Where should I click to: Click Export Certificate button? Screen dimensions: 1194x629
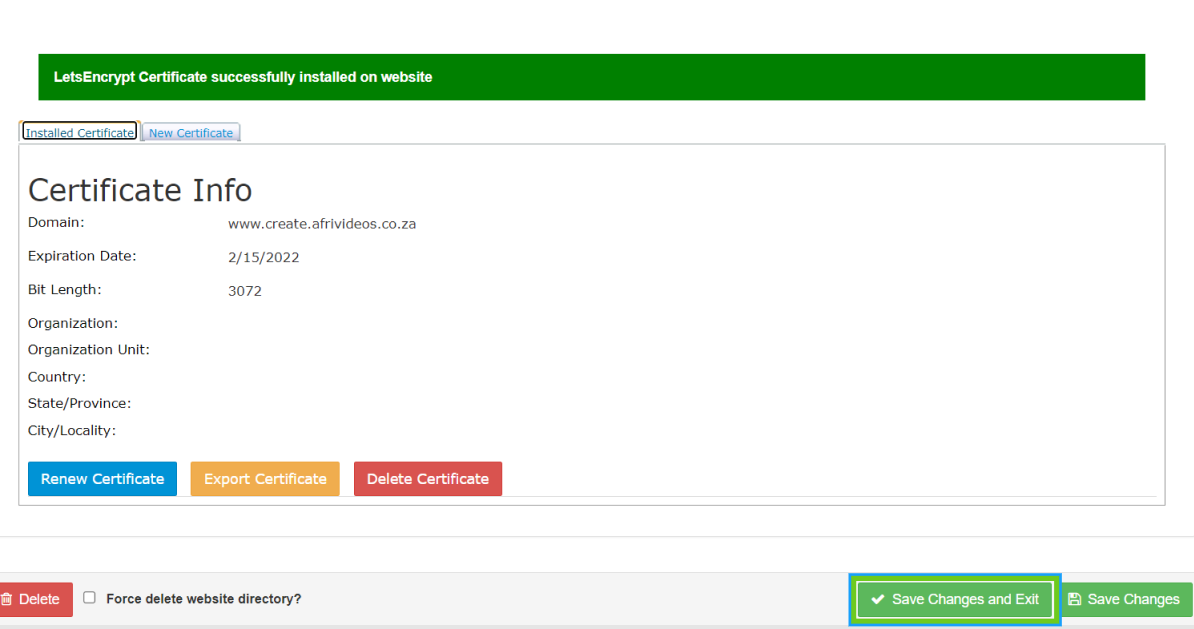pyautogui.click(x=265, y=479)
